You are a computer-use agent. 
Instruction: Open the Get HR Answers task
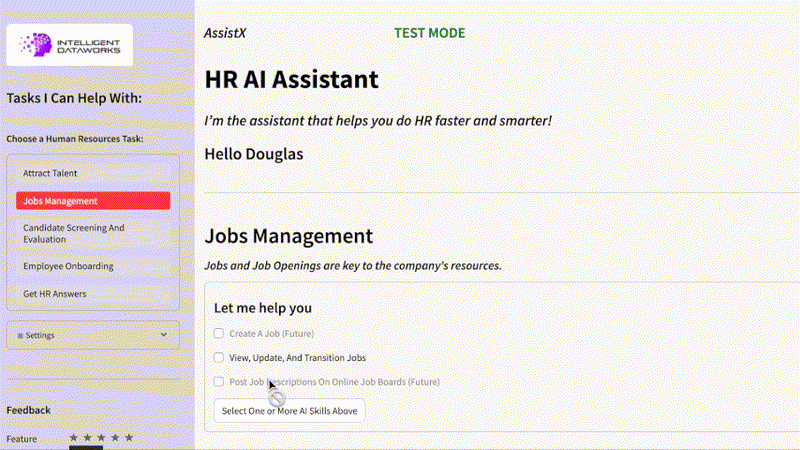pos(55,294)
